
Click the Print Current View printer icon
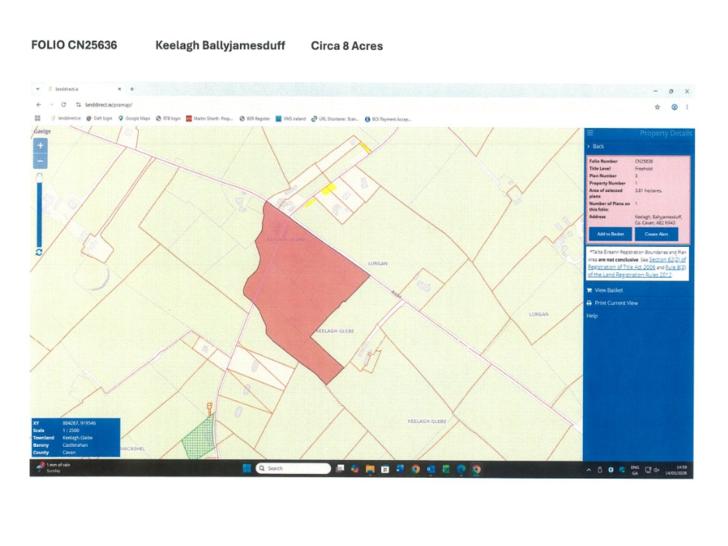coord(590,303)
